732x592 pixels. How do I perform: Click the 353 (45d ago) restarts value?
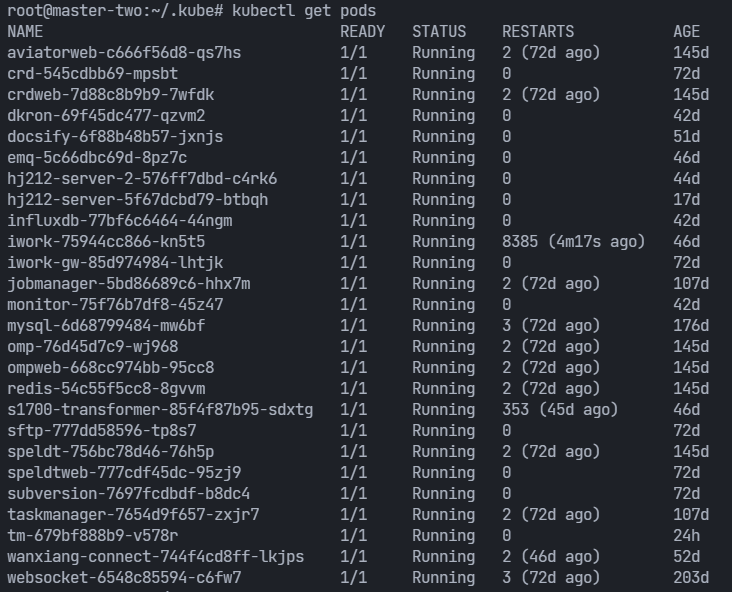click(560, 410)
